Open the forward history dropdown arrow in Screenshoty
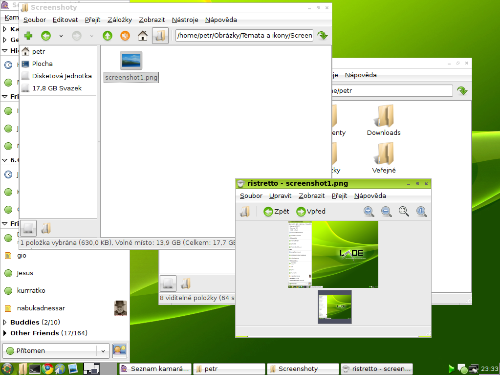 click(91, 36)
